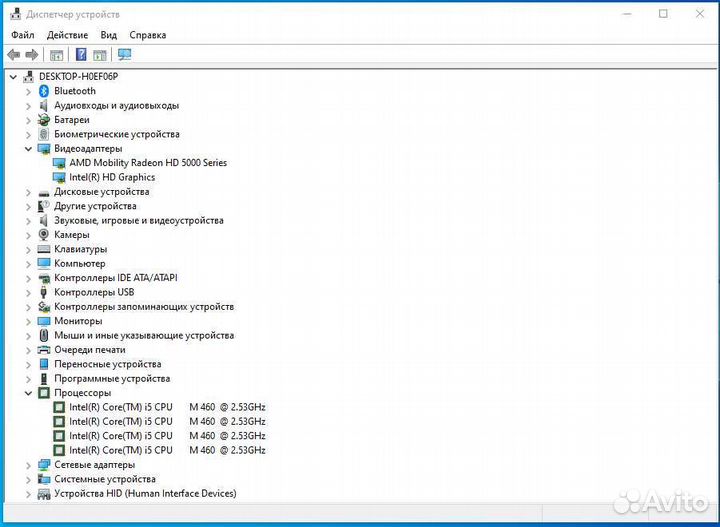Select AMD Mobility Radeon HD 5000 Series

pos(148,163)
